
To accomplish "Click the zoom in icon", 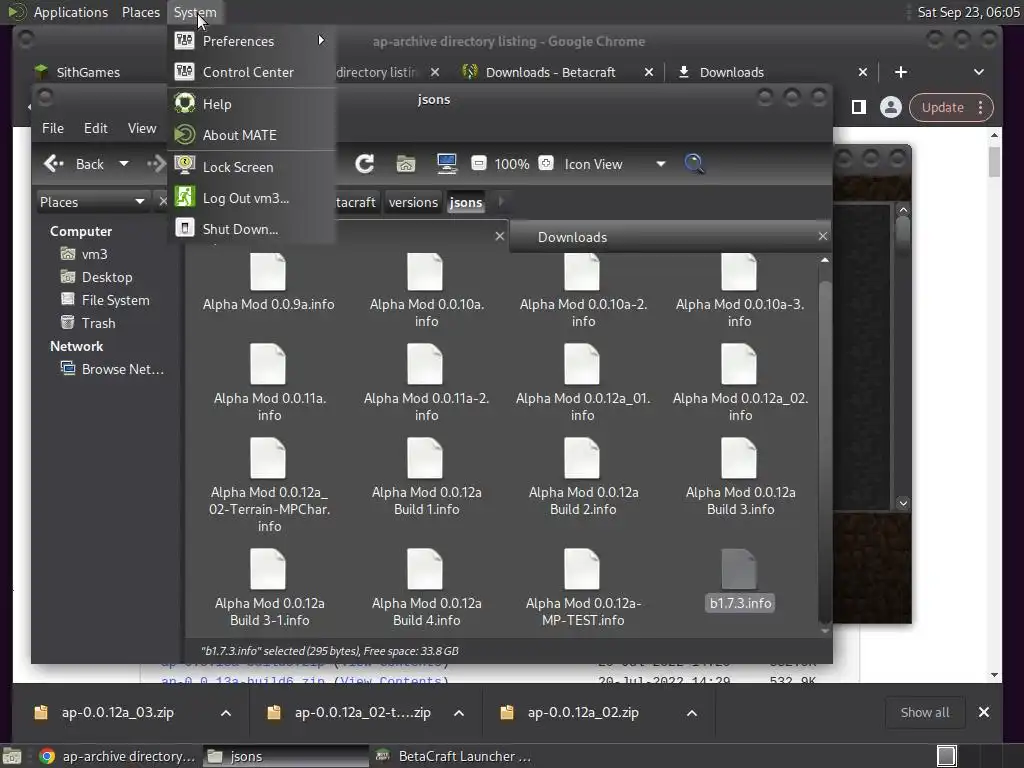I will [546, 163].
